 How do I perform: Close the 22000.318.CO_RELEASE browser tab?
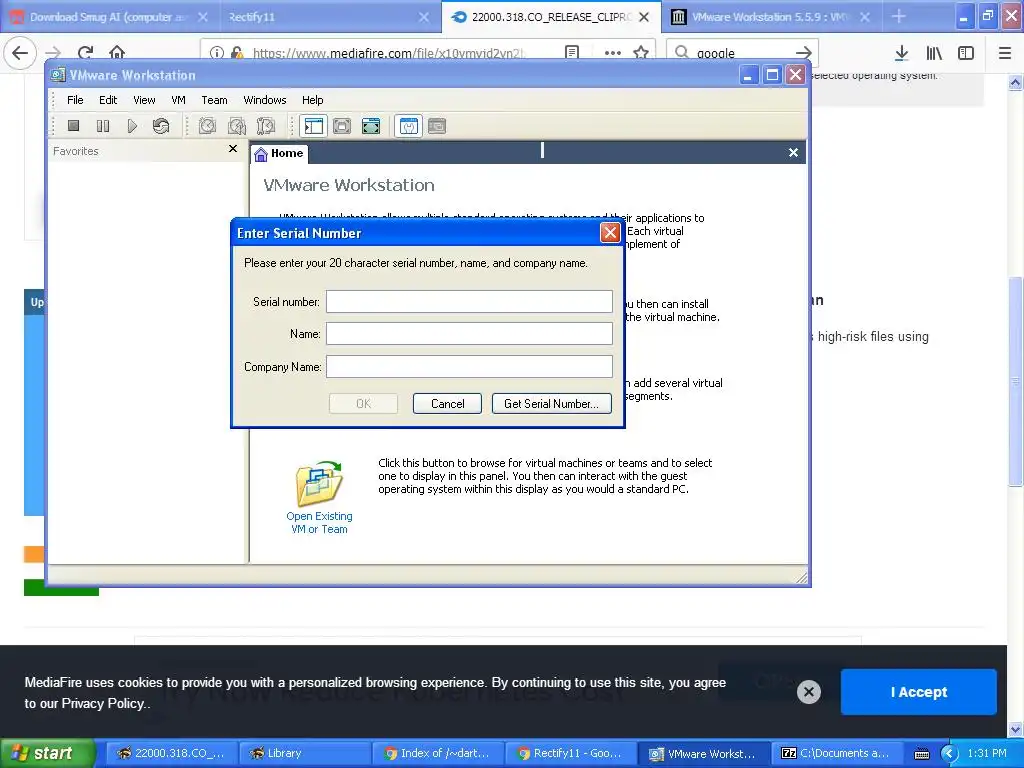point(644,17)
